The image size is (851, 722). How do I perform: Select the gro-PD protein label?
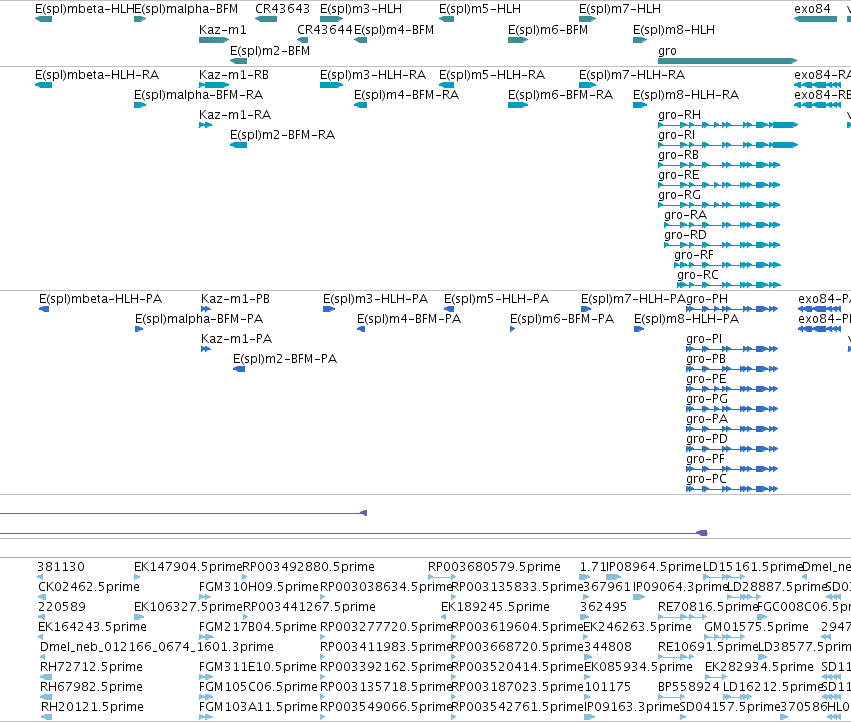[707, 439]
